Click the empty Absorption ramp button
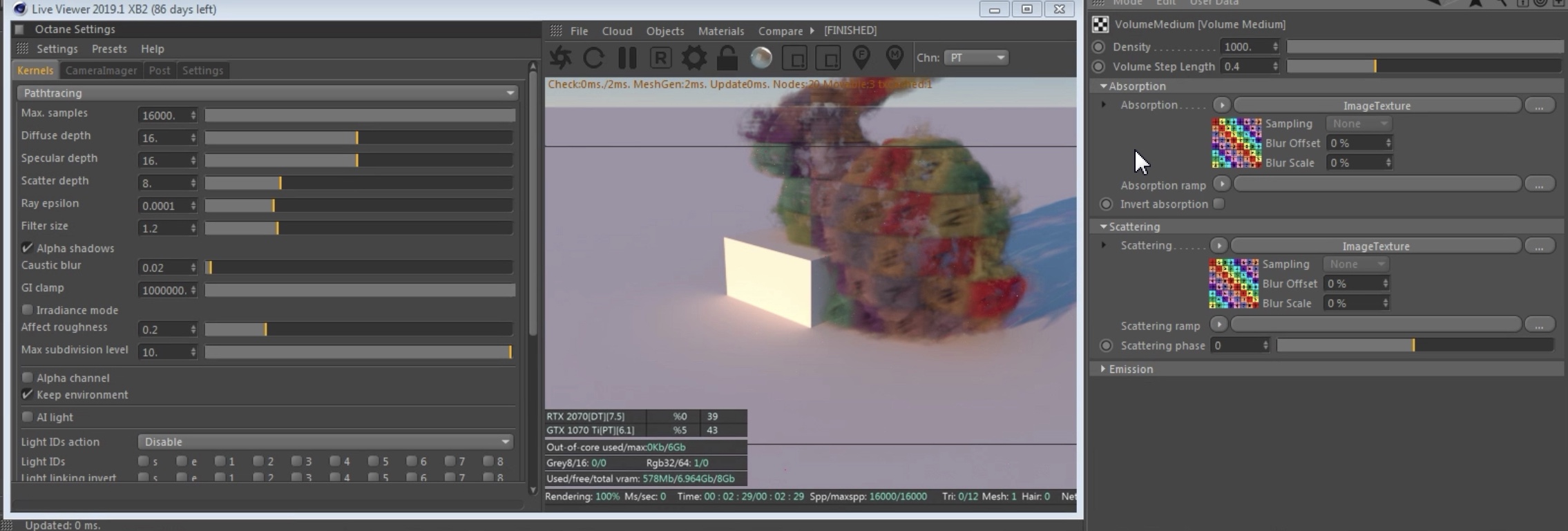The width and height of the screenshot is (1568, 531). [1377, 184]
